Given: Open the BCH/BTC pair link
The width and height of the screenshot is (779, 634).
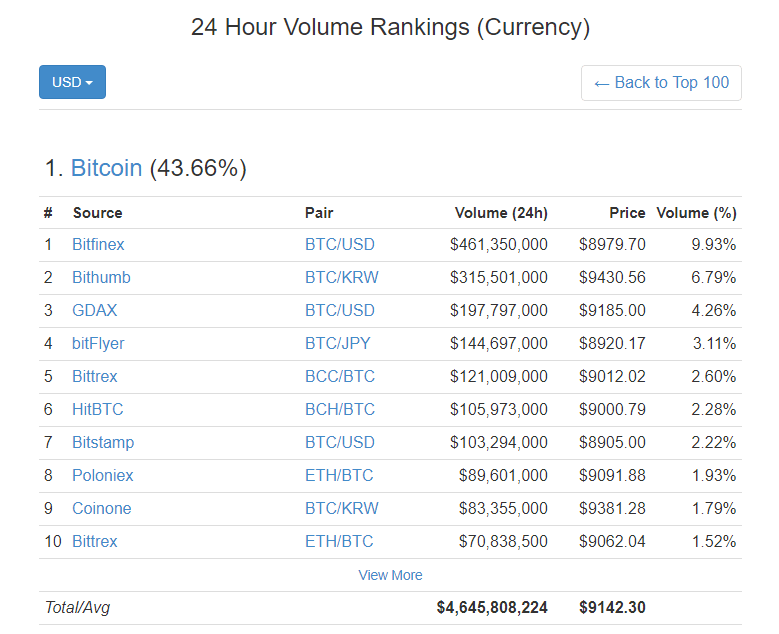Looking at the screenshot, I should tap(340, 409).
